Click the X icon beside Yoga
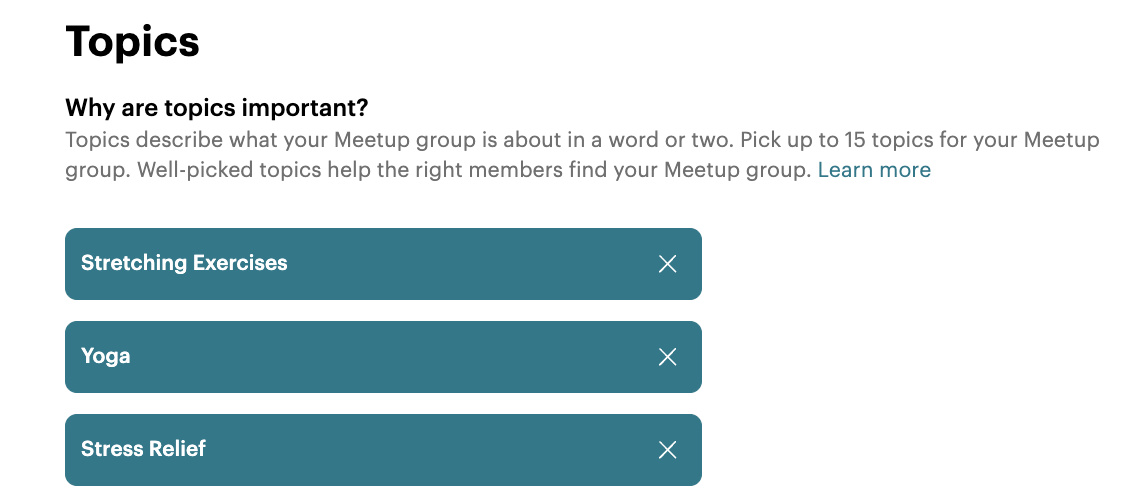The width and height of the screenshot is (1138, 502). pos(668,357)
